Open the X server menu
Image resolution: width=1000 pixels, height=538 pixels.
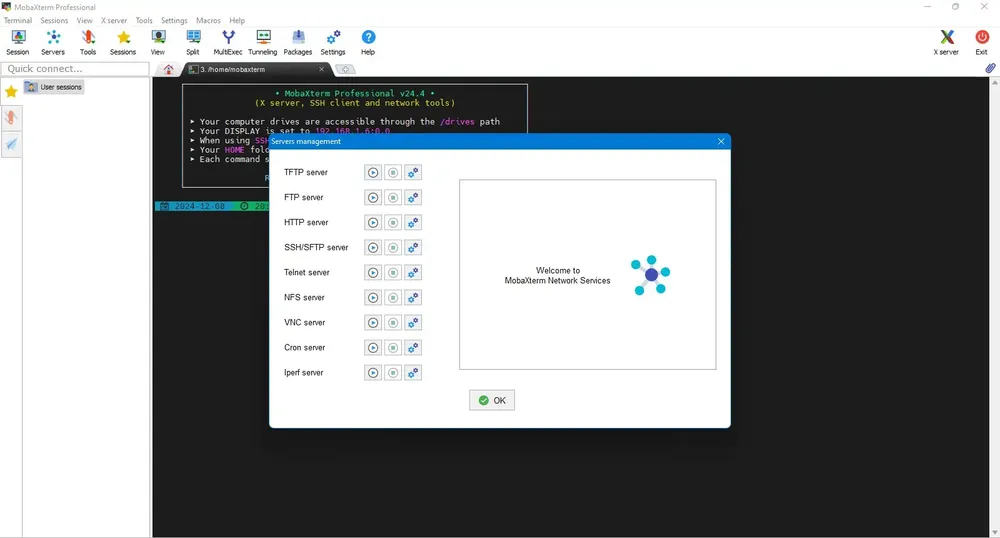[114, 20]
